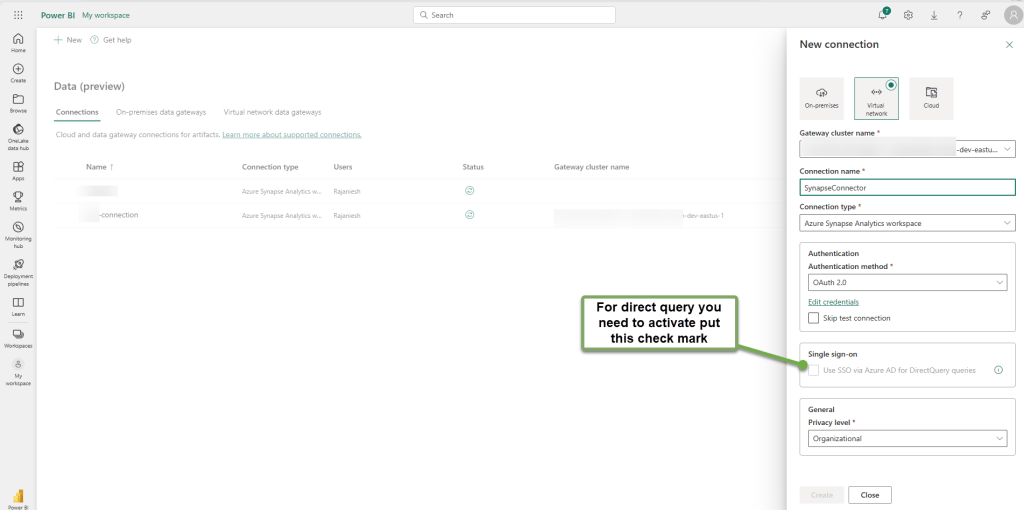Image resolution: width=1024 pixels, height=510 pixels.
Task: Click the Status column header
Action: pos(473,167)
